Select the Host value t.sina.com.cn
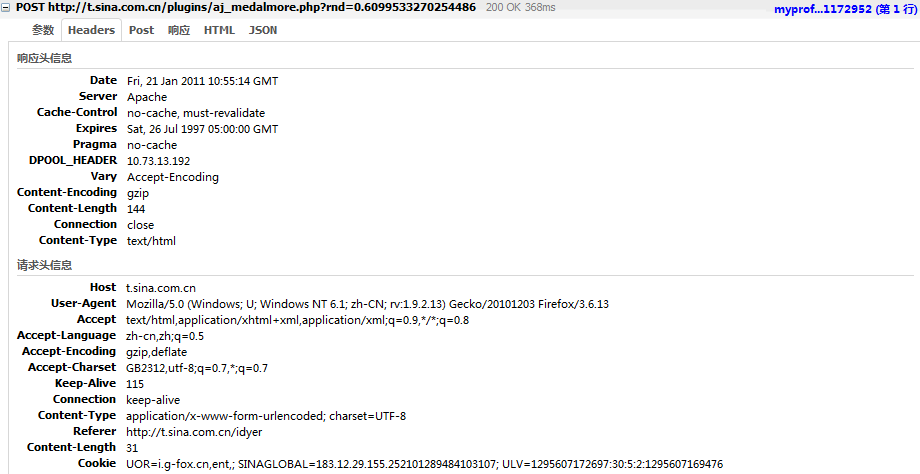This screenshot has width=920, height=474. pos(161,288)
